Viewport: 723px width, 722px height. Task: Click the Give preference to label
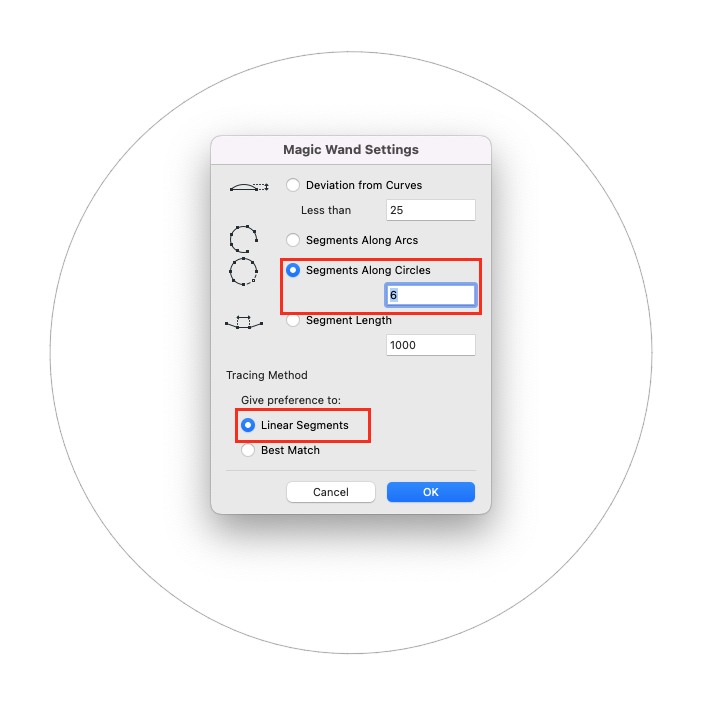click(291, 400)
